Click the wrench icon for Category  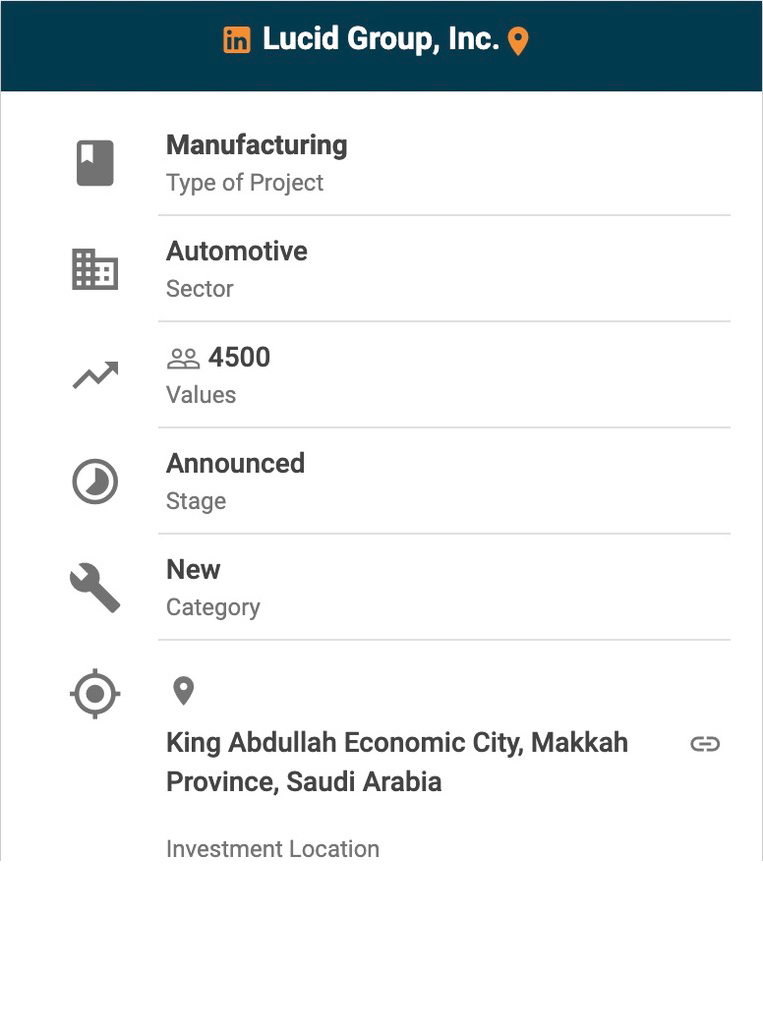click(x=95, y=588)
